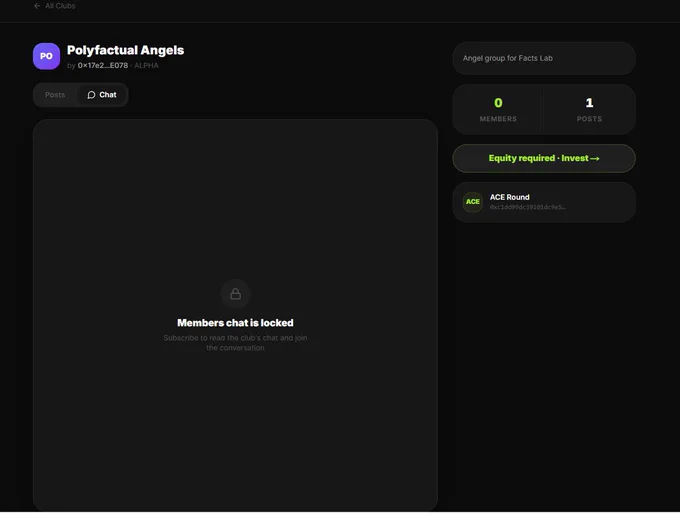The image size is (680, 514).
Task: Click the lock icon above locked chat message
Action: tap(235, 294)
